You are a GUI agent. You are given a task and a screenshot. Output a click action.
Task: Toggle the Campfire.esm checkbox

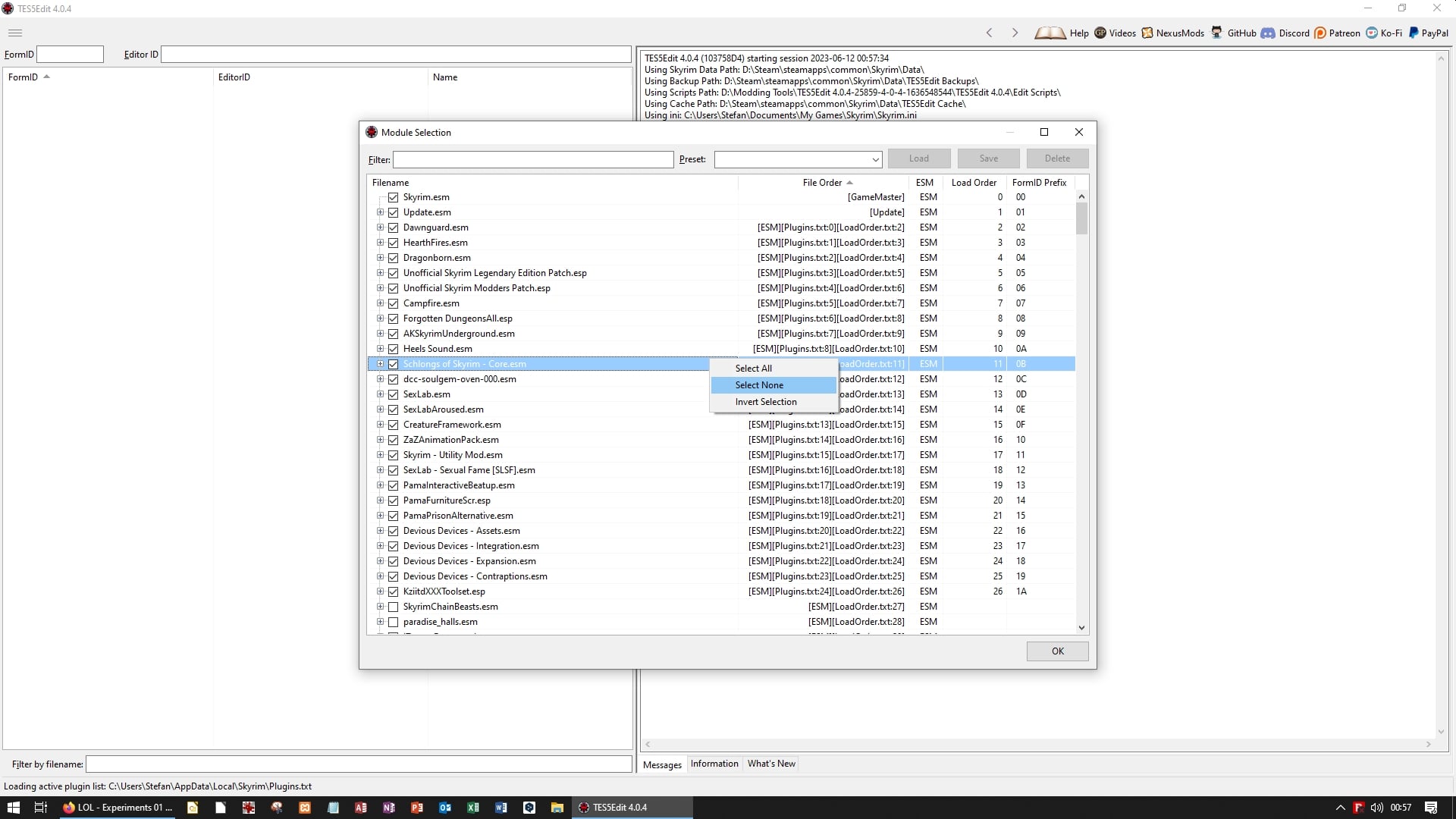tap(393, 303)
